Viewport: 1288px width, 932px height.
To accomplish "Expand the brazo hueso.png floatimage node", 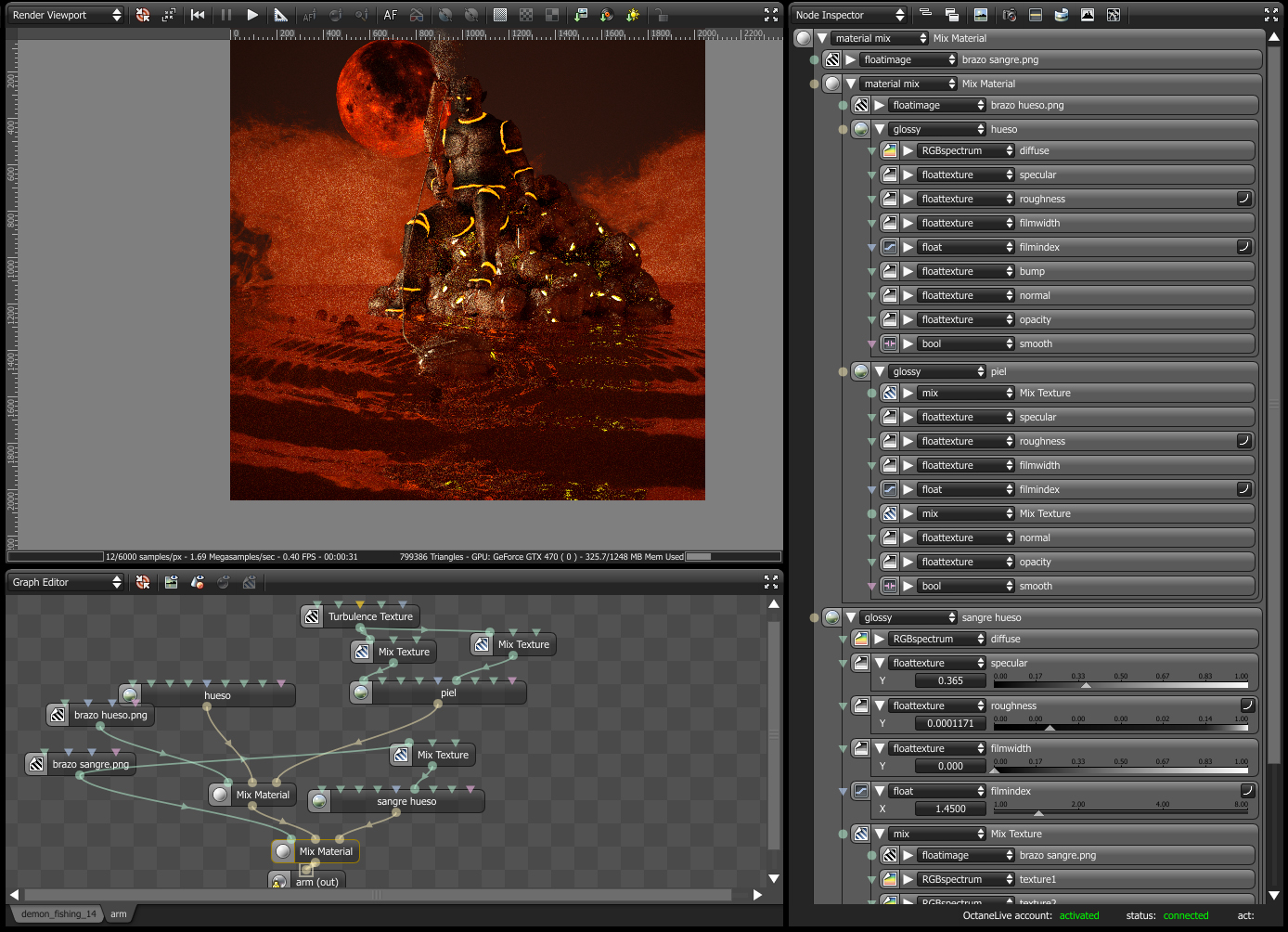I will [880, 105].
